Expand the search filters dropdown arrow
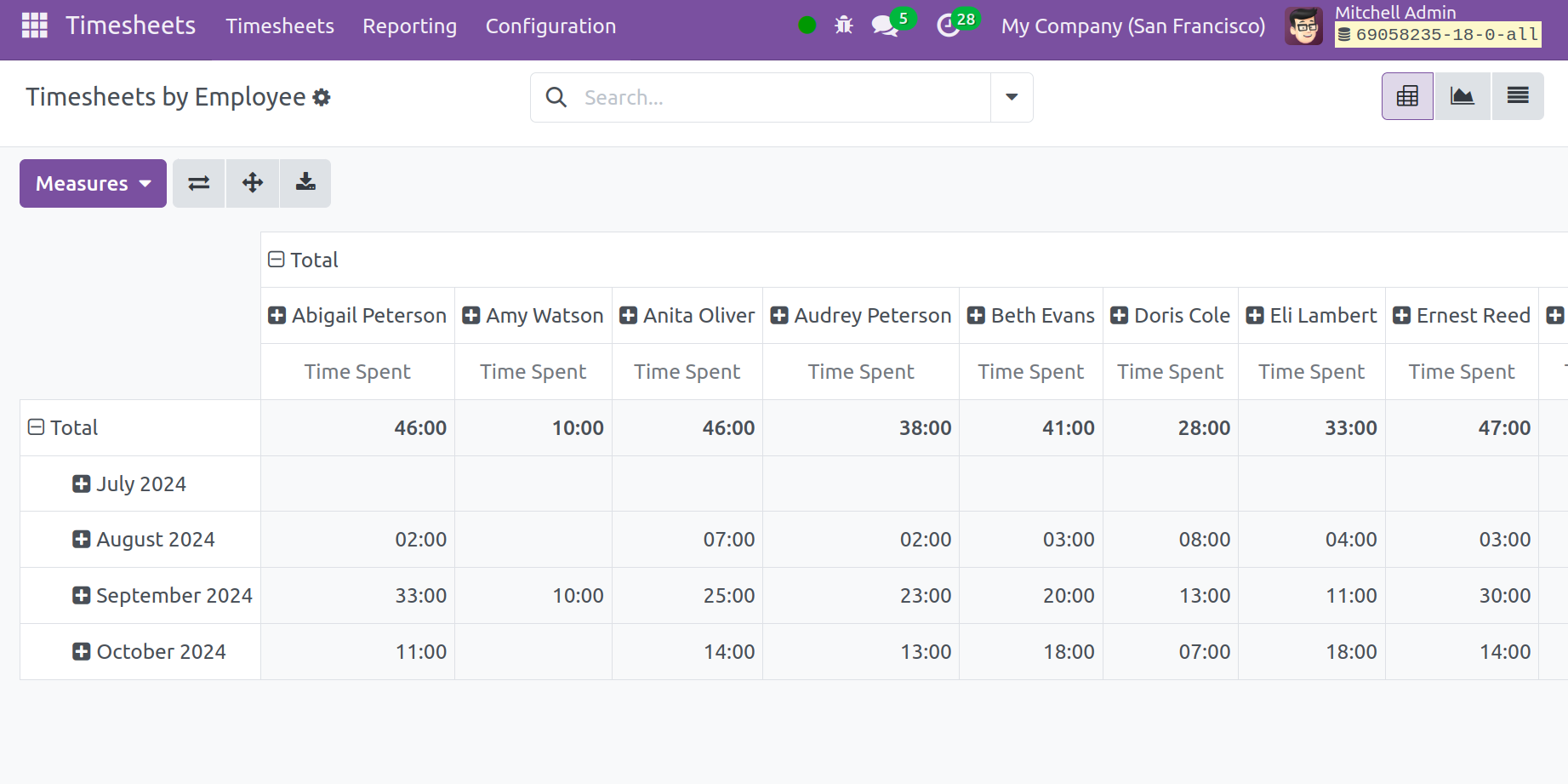This screenshot has width=1568, height=784. 1011,97
